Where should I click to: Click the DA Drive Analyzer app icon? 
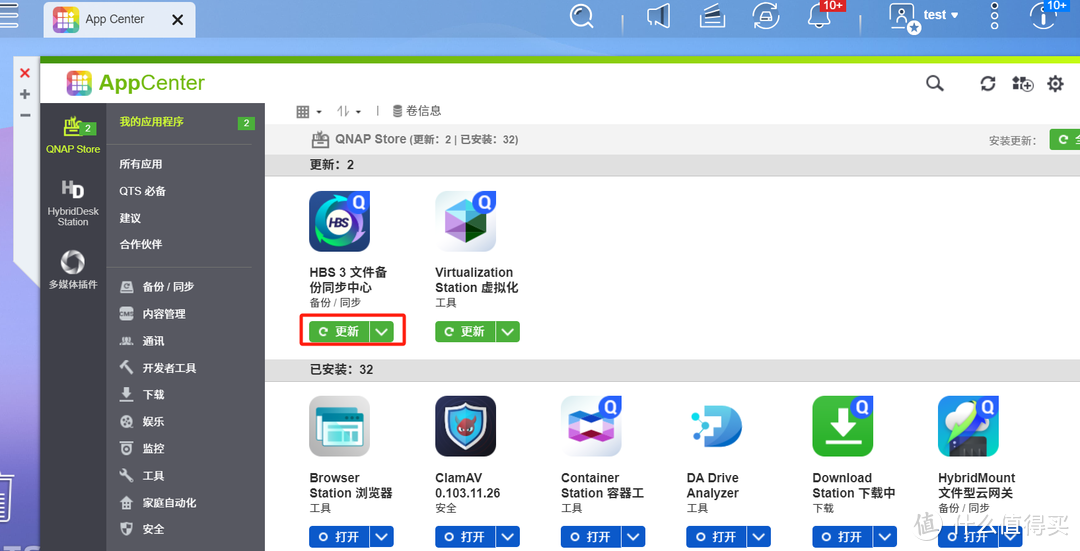[717, 426]
